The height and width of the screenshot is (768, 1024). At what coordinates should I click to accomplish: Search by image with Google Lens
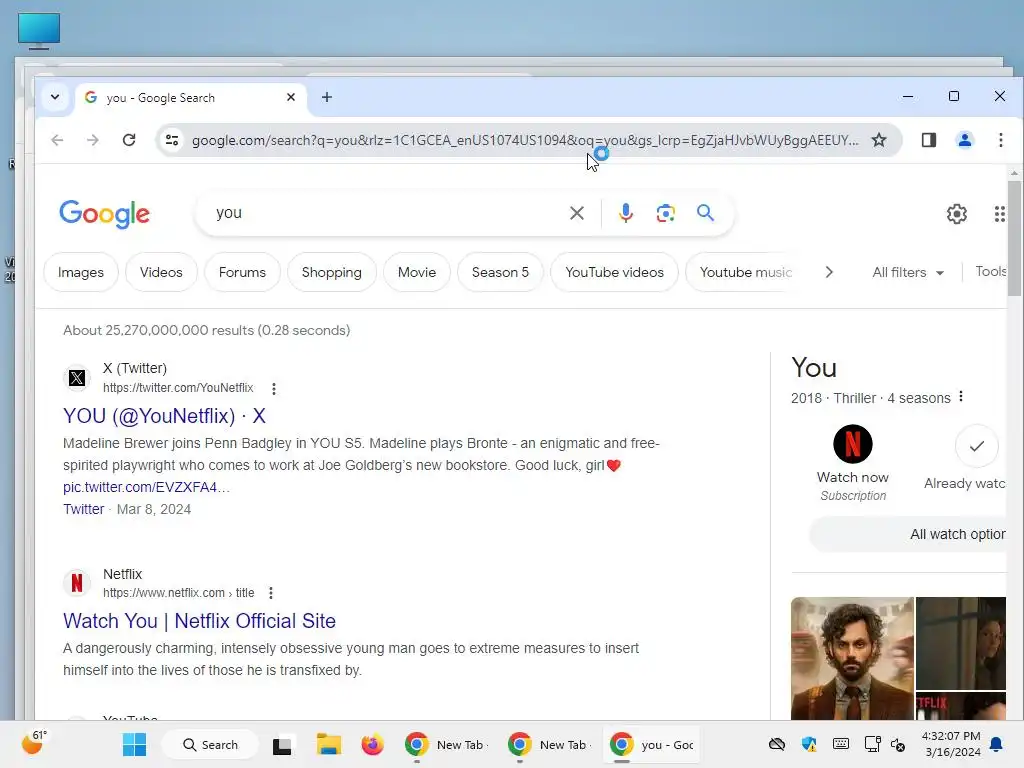[x=665, y=213]
